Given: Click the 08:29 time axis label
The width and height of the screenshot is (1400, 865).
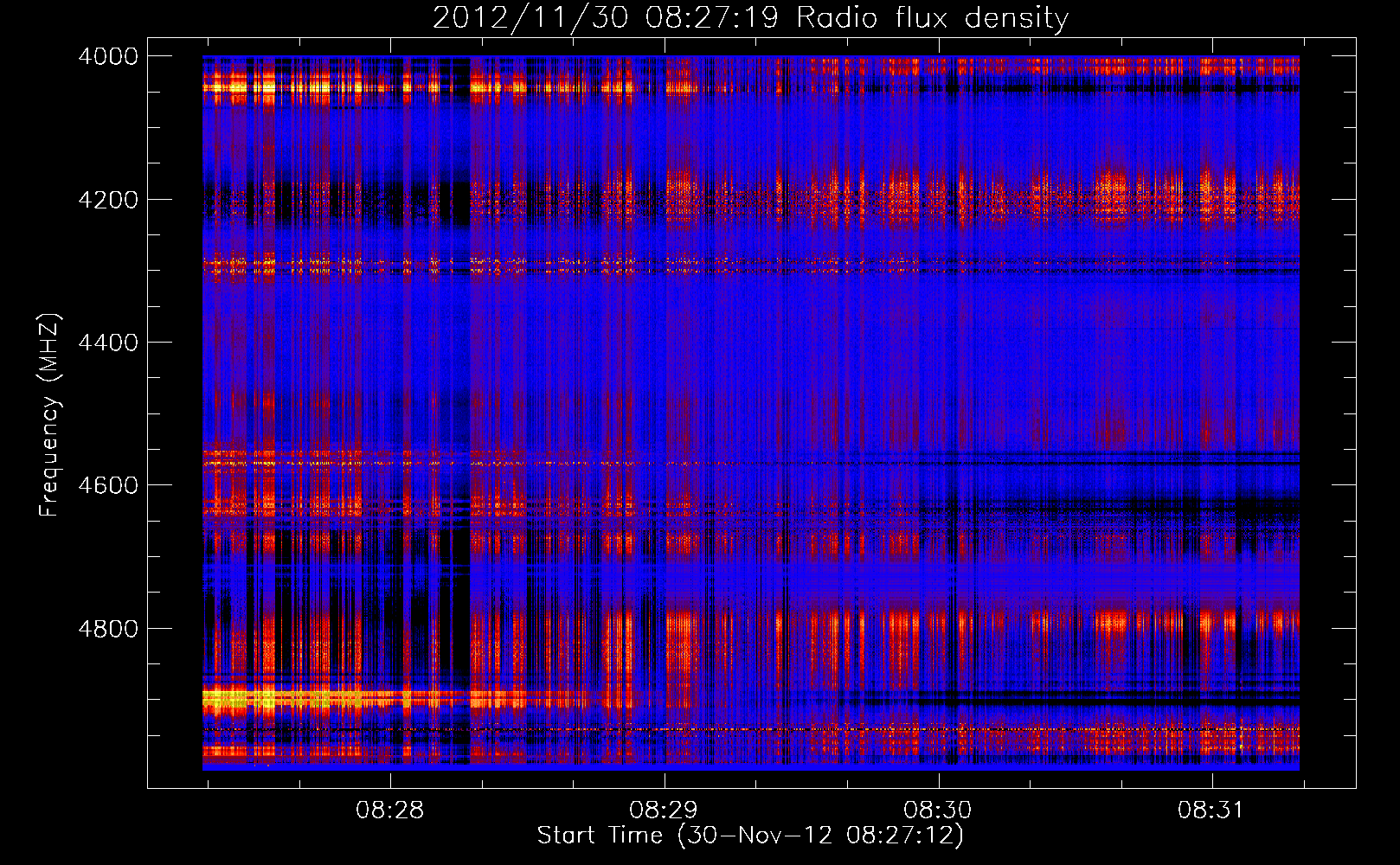Looking at the screenshot, I should point(664,811).
